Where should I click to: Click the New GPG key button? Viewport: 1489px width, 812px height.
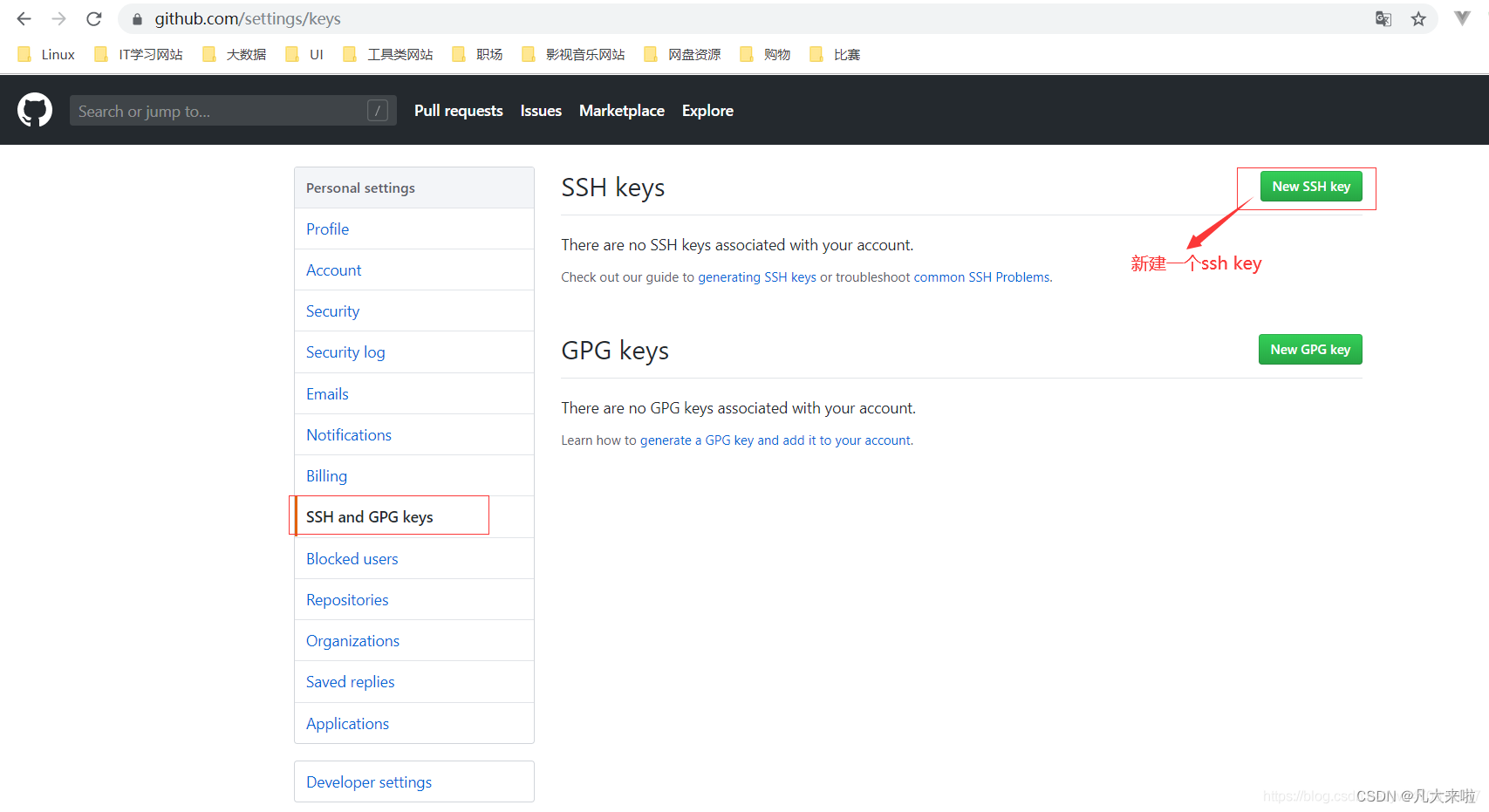point(1310,349)
